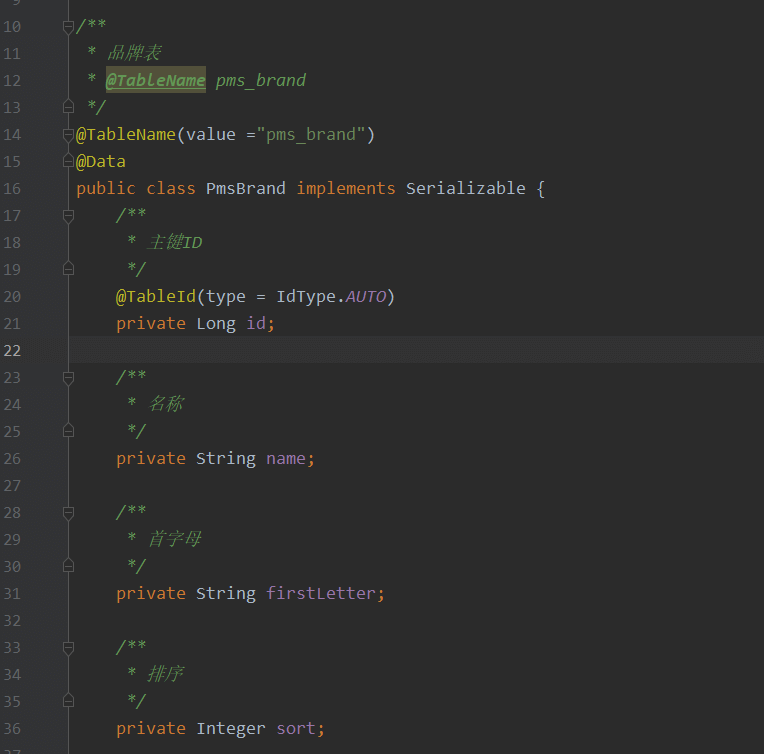Collapse the 名称 comment fold at line 23
Image resolution: width=764 pixels, height=754 pixels.
(68, 378)
